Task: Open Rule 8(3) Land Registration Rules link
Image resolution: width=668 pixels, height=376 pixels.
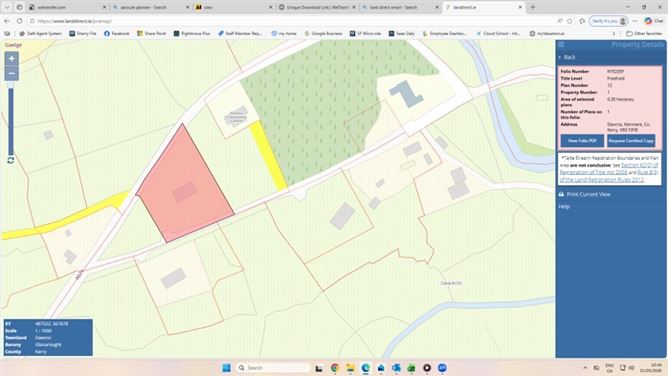Action: [x=609, y=176]
